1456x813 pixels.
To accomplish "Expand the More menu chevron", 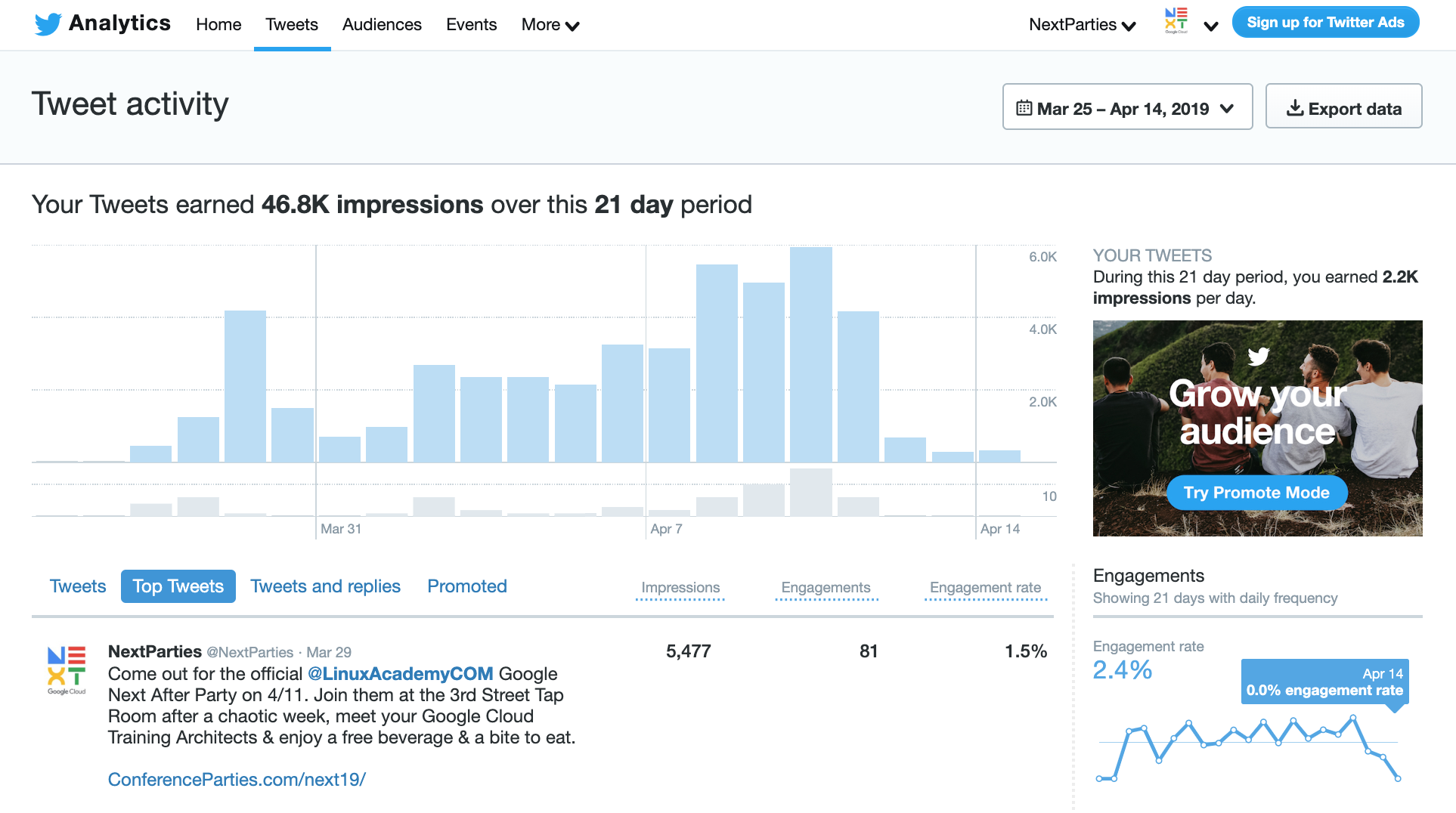I will 573,26.
